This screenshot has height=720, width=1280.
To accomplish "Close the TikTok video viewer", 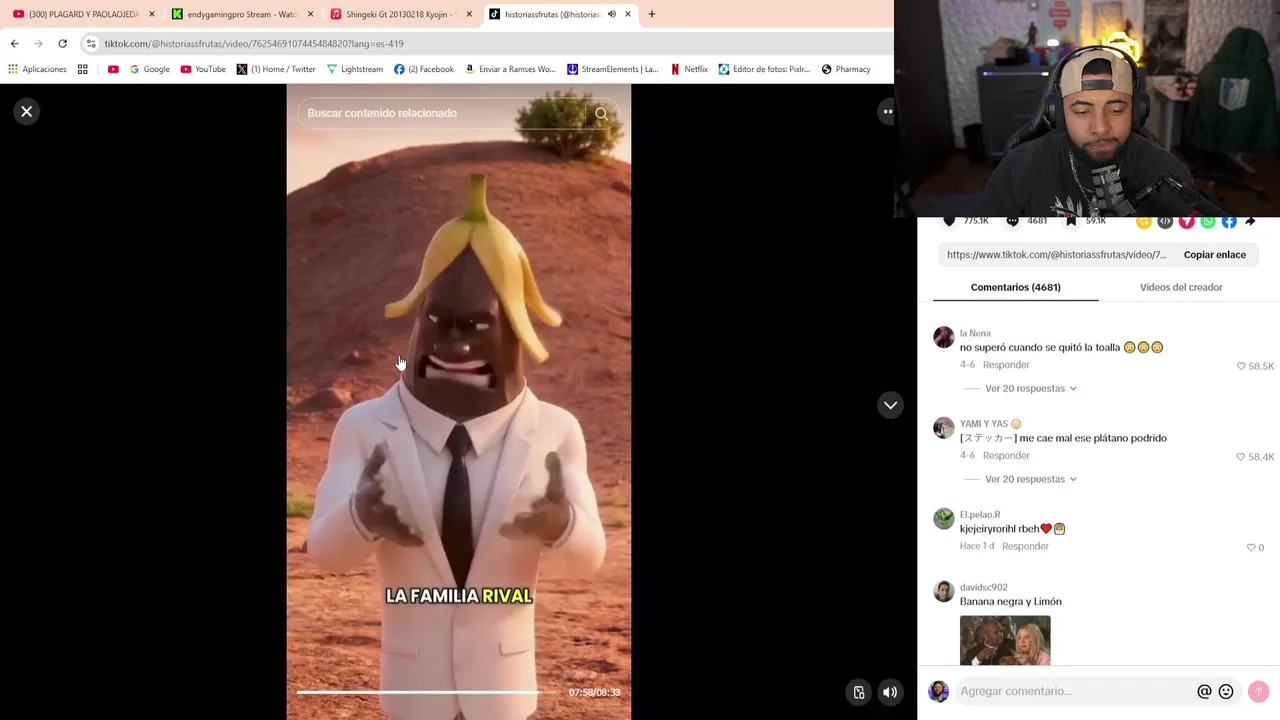I will [x=27, y=111].
